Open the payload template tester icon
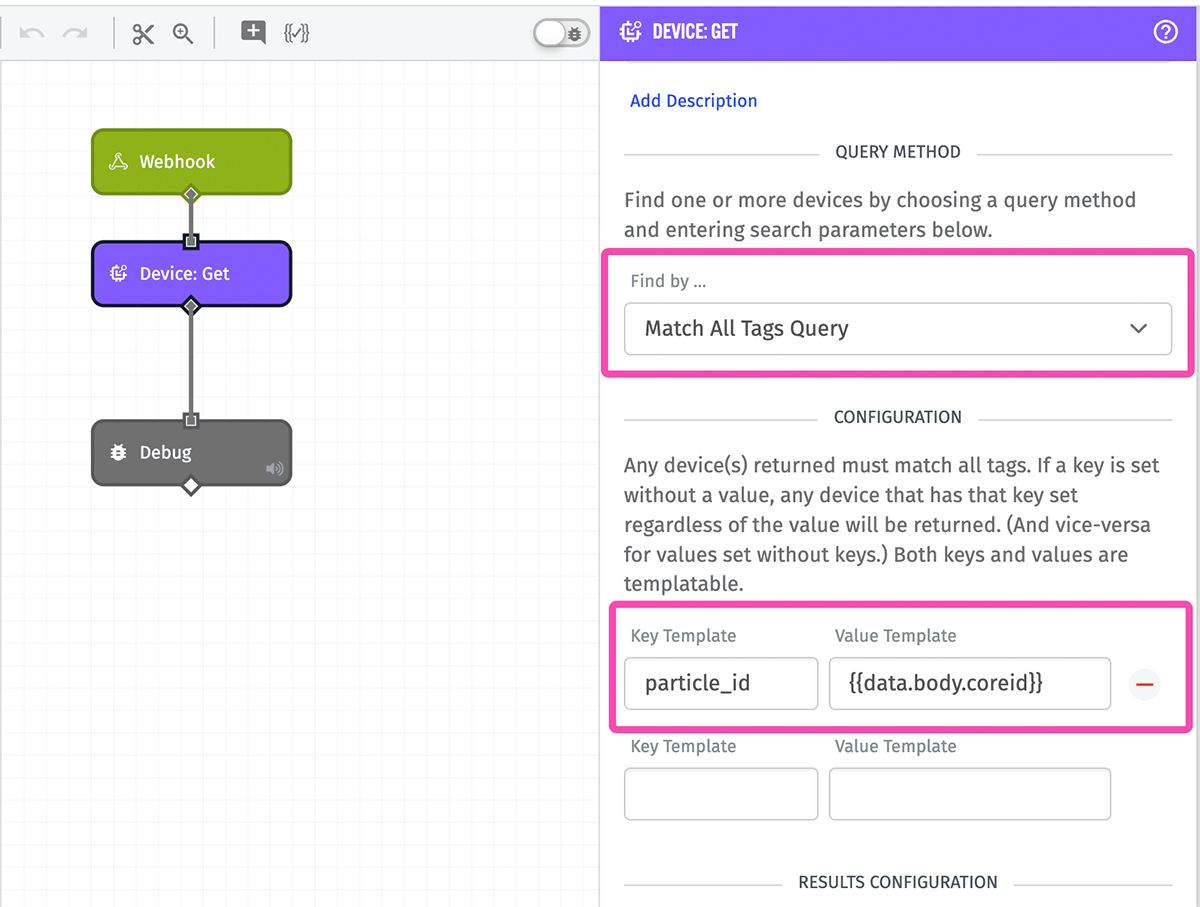The height and width of the screenshot is (907, 1200). (x=297, y=32)
